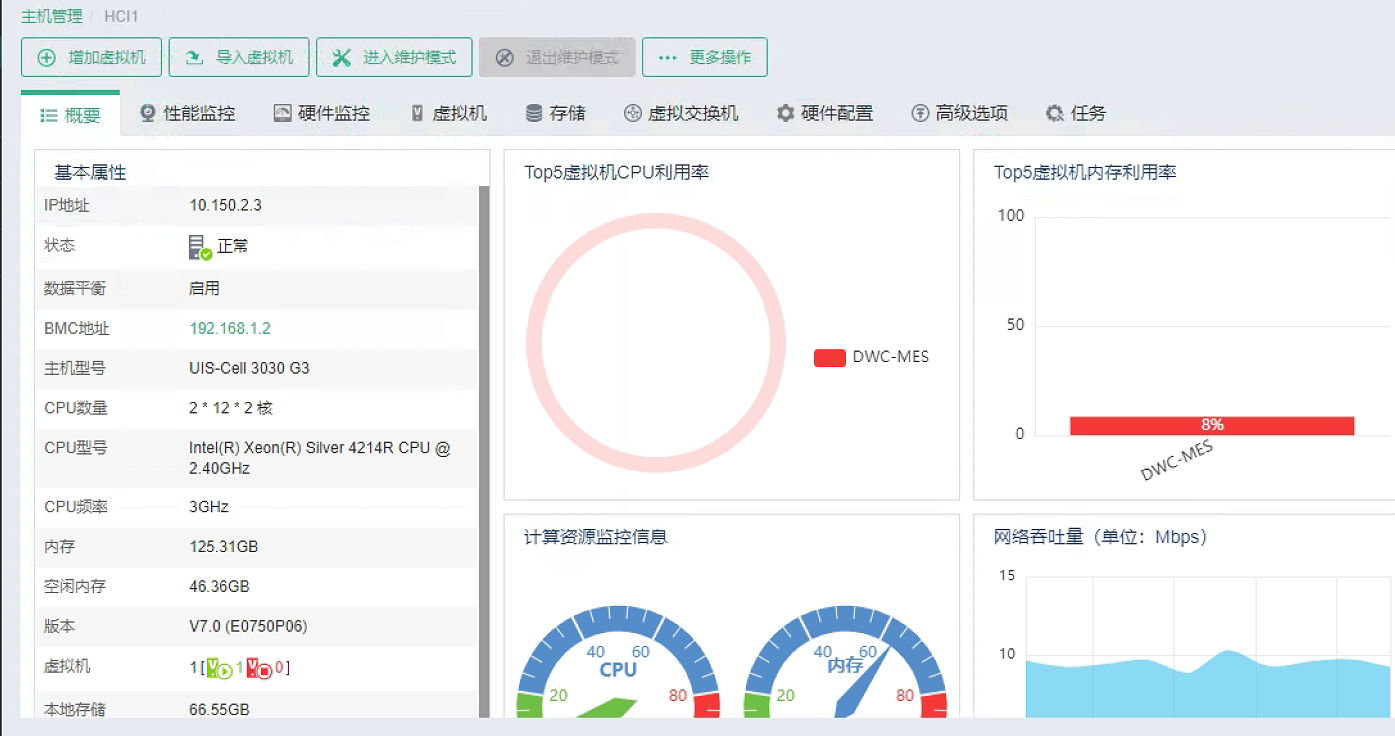Click the Top5虚拟机CPU利用率 panel title
The width and height of the screenshot is (1395, 736).
pyautogui.click(x=617, y=172)
